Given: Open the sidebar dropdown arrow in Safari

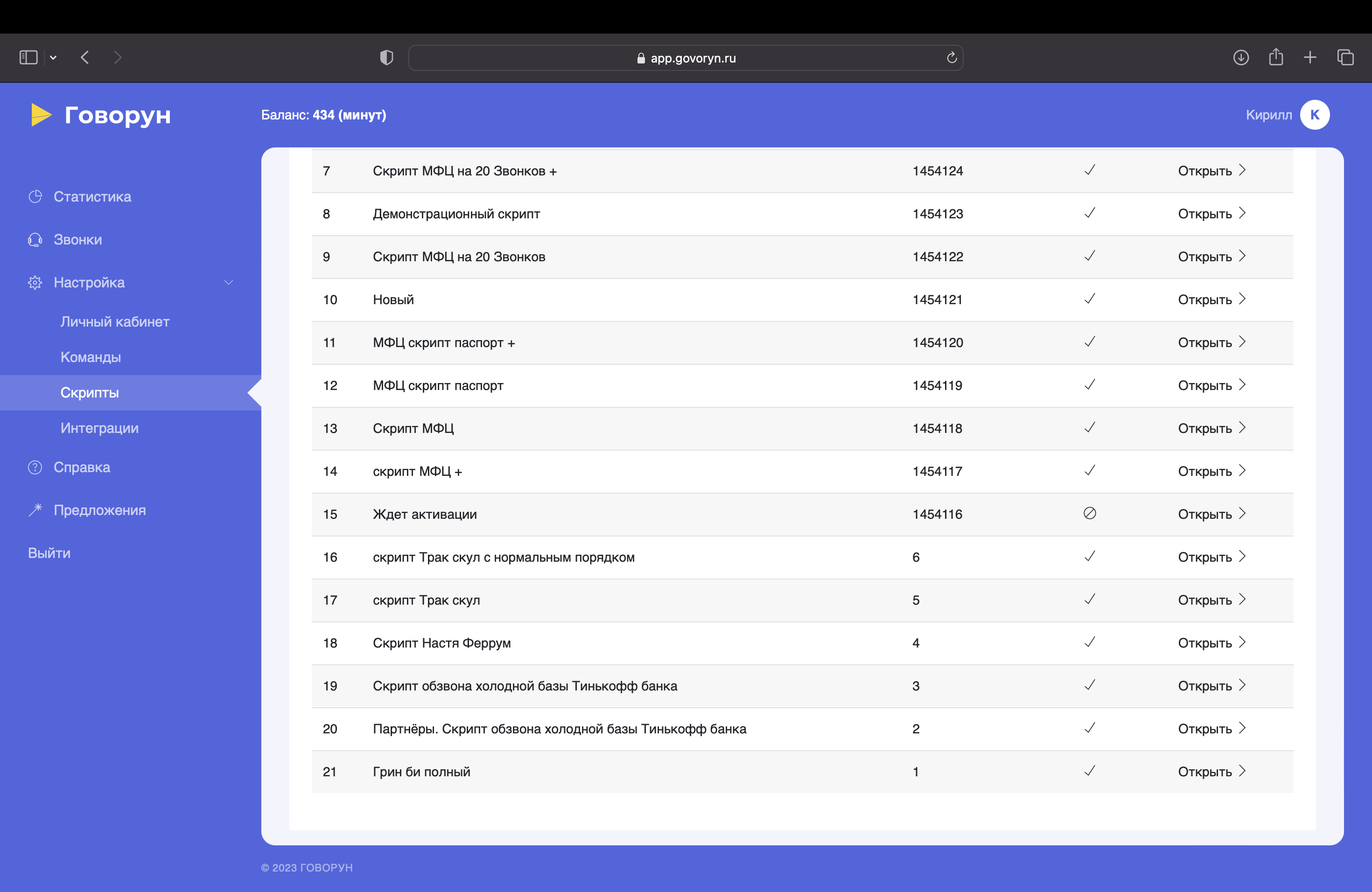Looking at the screenshot, I should (53, 58).
